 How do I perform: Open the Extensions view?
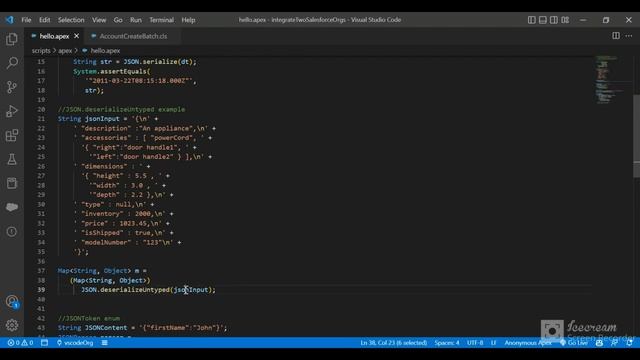pyautogui.click(x=12, y=135)
